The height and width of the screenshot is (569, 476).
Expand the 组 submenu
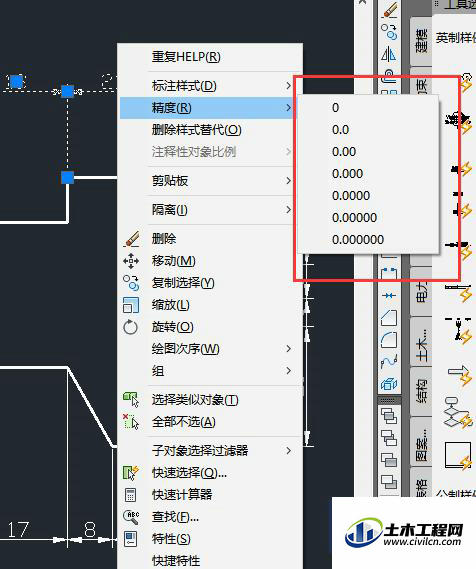[211, 371]
